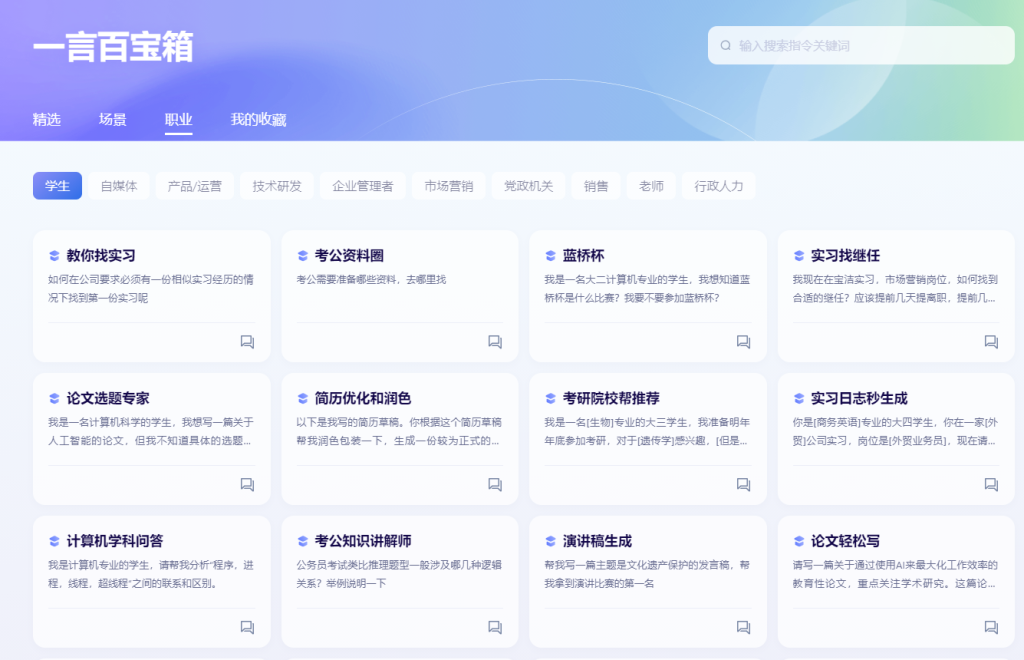
Task: Switch to the 精选 tab
Action: [47, 120]
